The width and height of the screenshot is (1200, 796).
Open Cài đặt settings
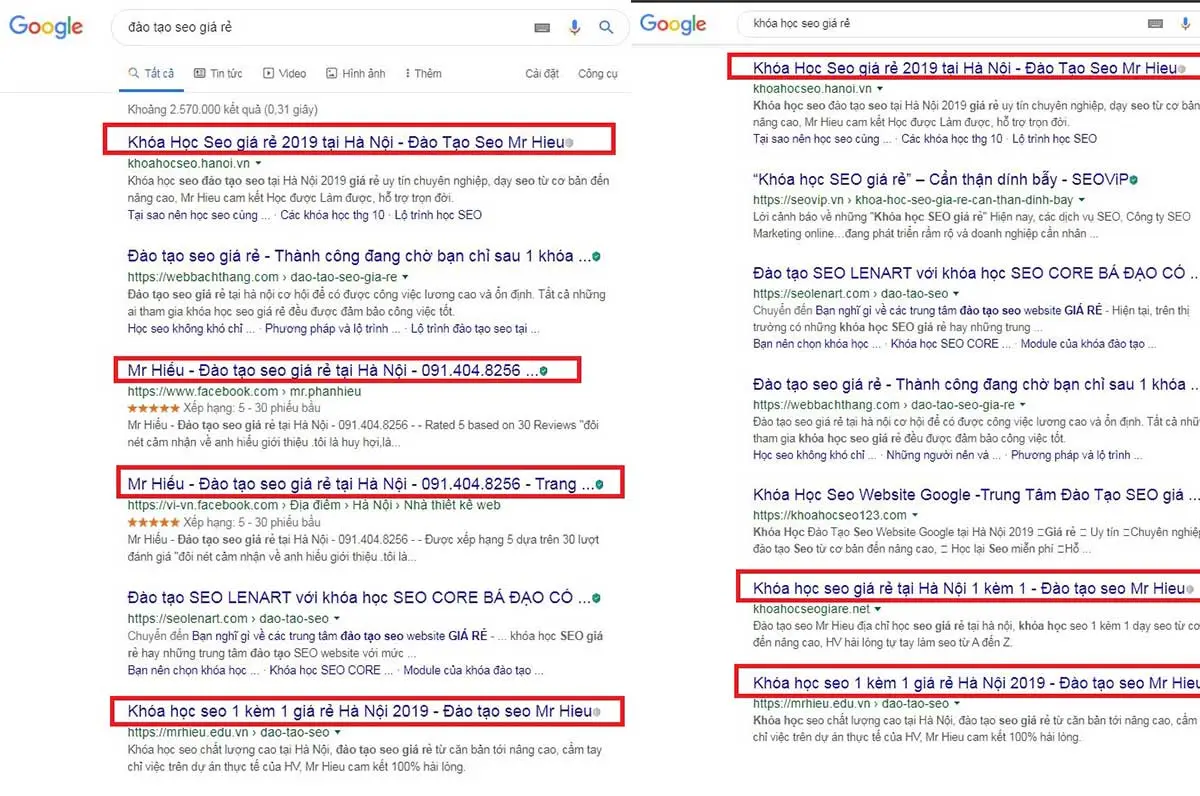542,73
